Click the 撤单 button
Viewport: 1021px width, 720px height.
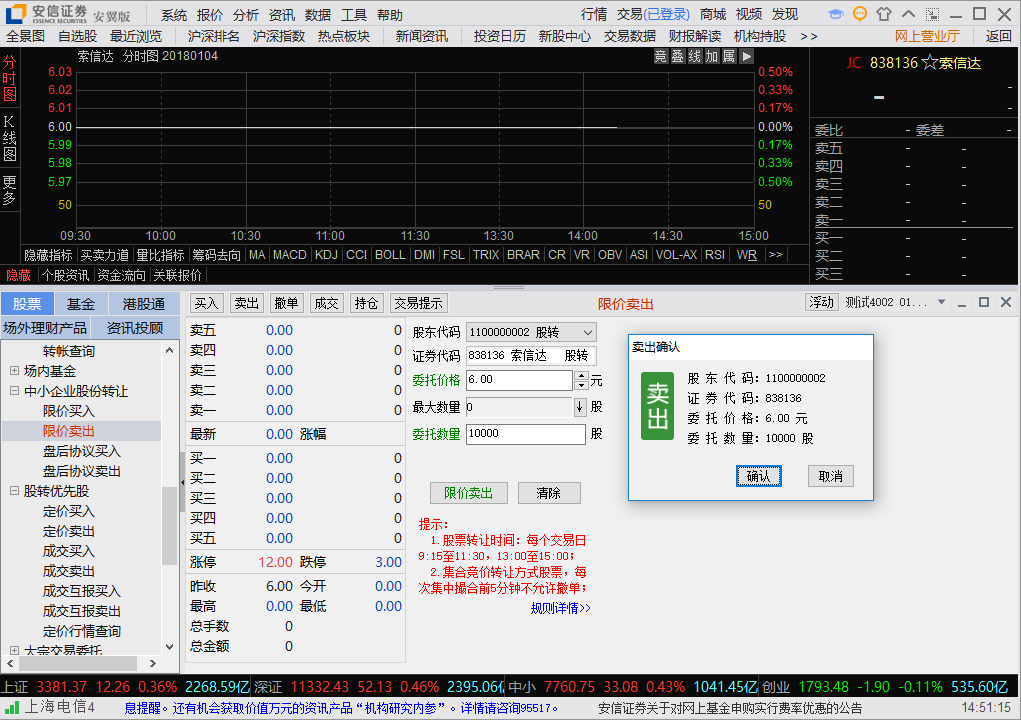pos(286,303)
